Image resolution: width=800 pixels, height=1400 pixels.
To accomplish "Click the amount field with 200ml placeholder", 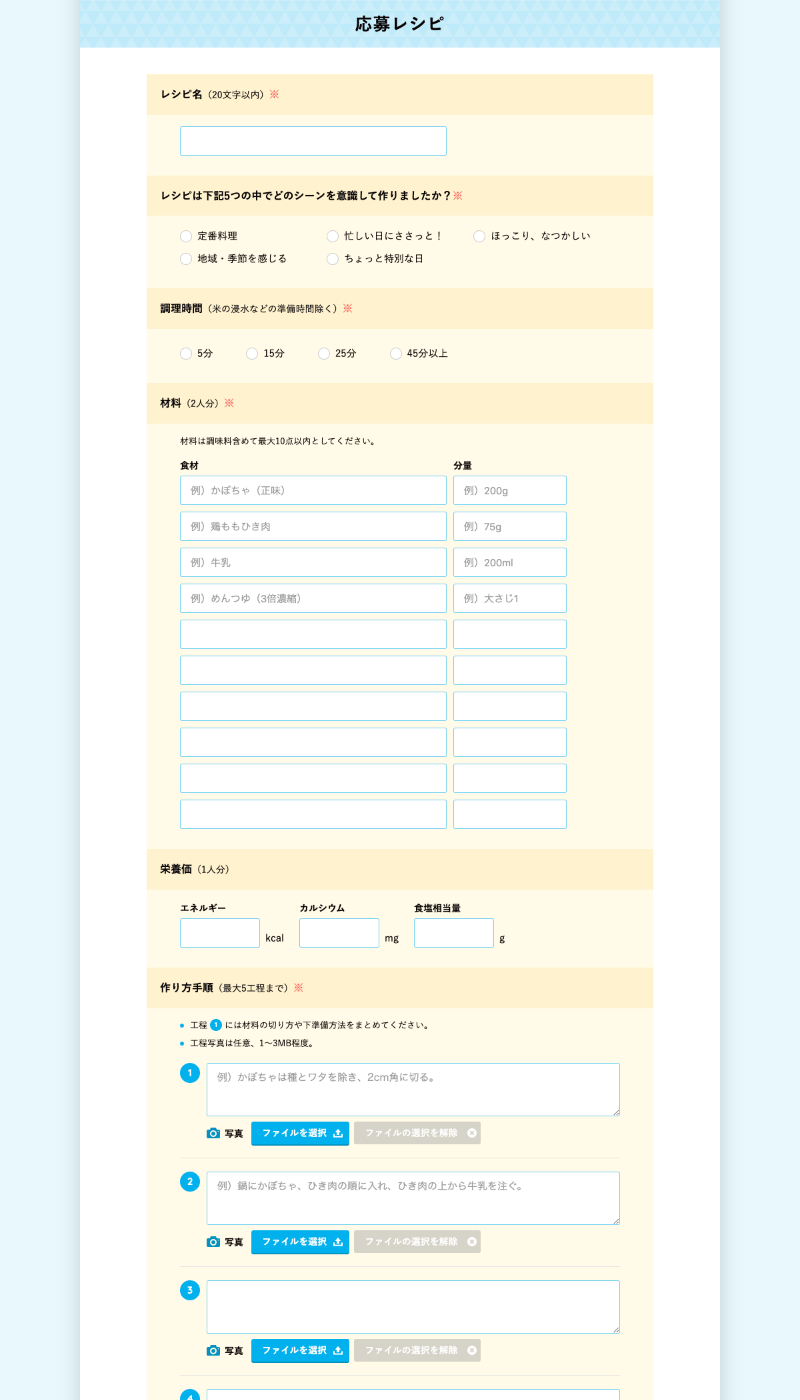I will pos(510,562).
